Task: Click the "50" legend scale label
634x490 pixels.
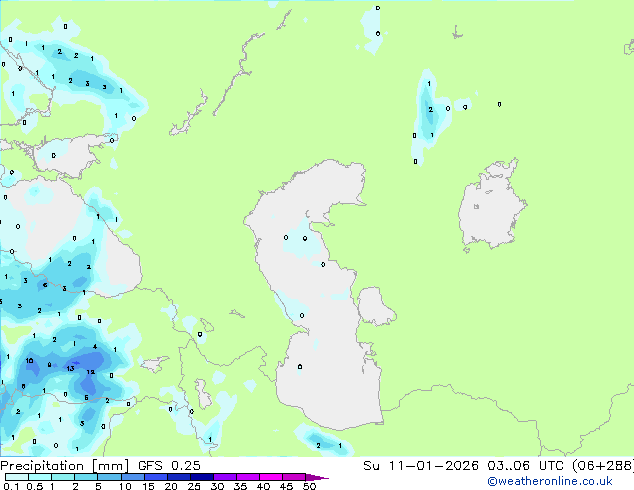Action: (310, 486)
